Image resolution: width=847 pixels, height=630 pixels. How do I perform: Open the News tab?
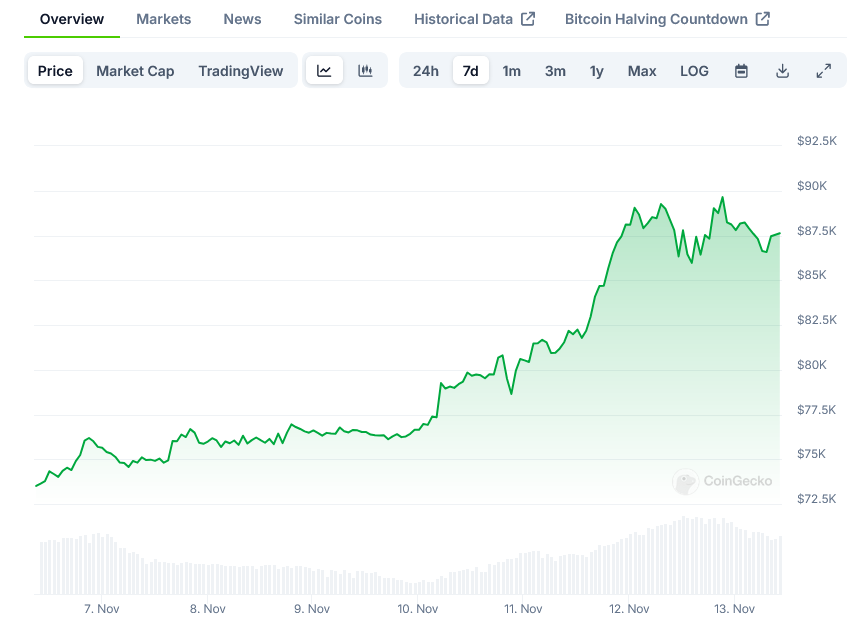tap(242, 19)
